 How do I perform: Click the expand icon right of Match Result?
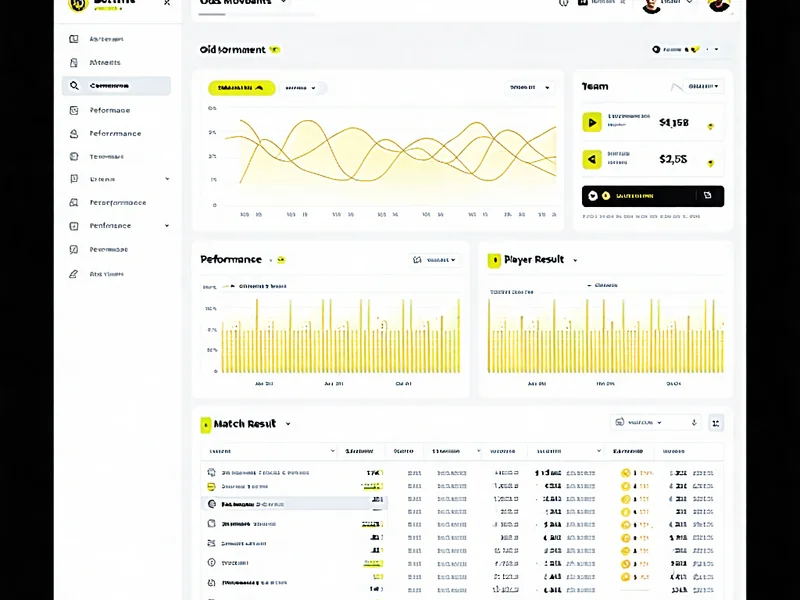coord(716,423)
